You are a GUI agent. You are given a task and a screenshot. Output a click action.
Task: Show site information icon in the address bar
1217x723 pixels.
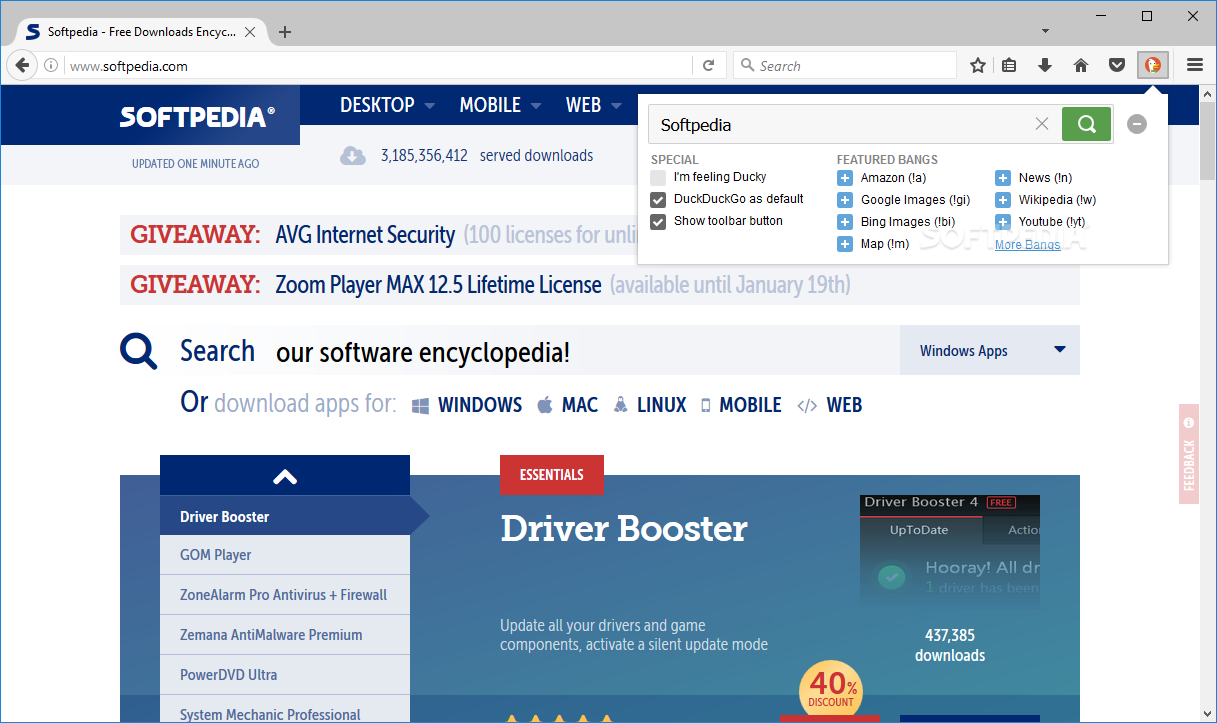pos(51,66)
